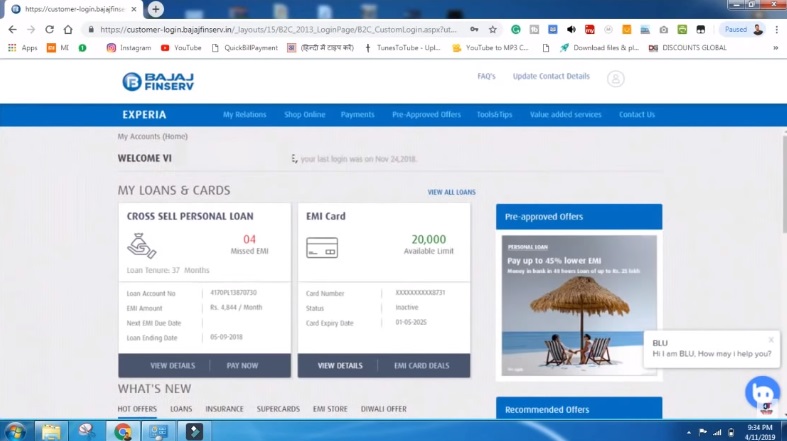Open Windows Start button
Viewport: 787px width, 441px height.
[x=15, y=431]
